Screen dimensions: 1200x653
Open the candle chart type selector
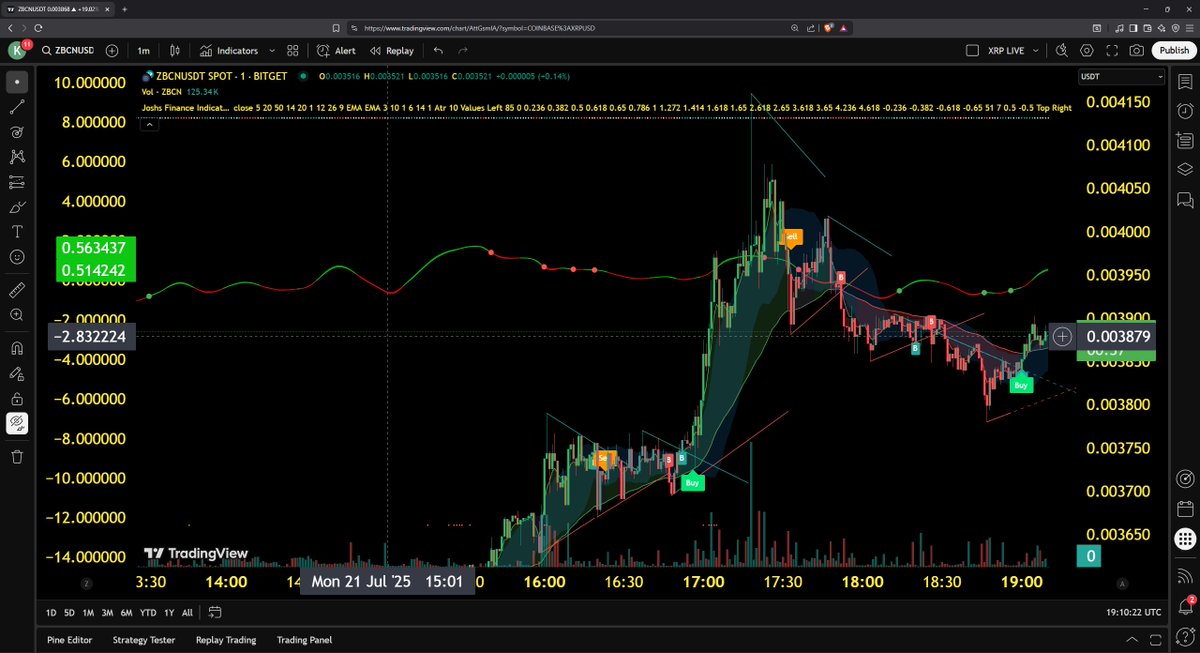[175, 50]
